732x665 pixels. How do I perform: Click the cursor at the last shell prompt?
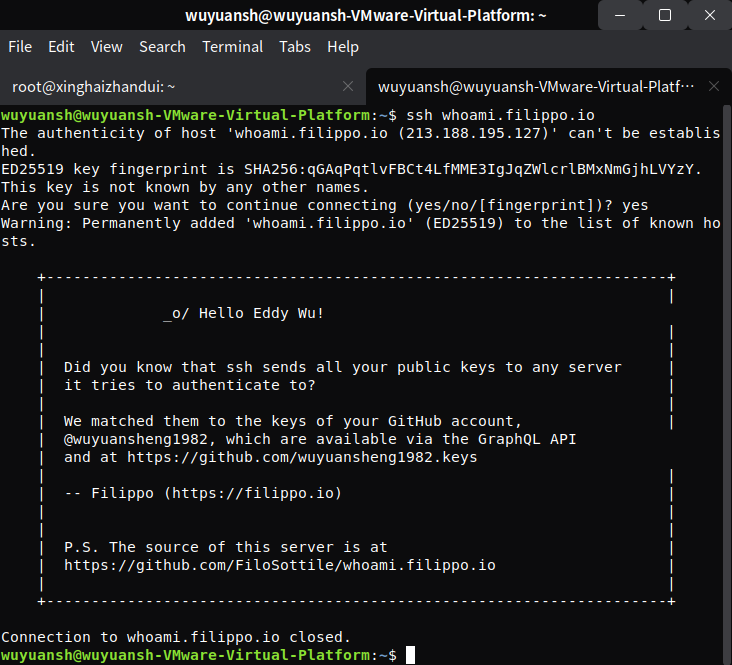[410, 655]
